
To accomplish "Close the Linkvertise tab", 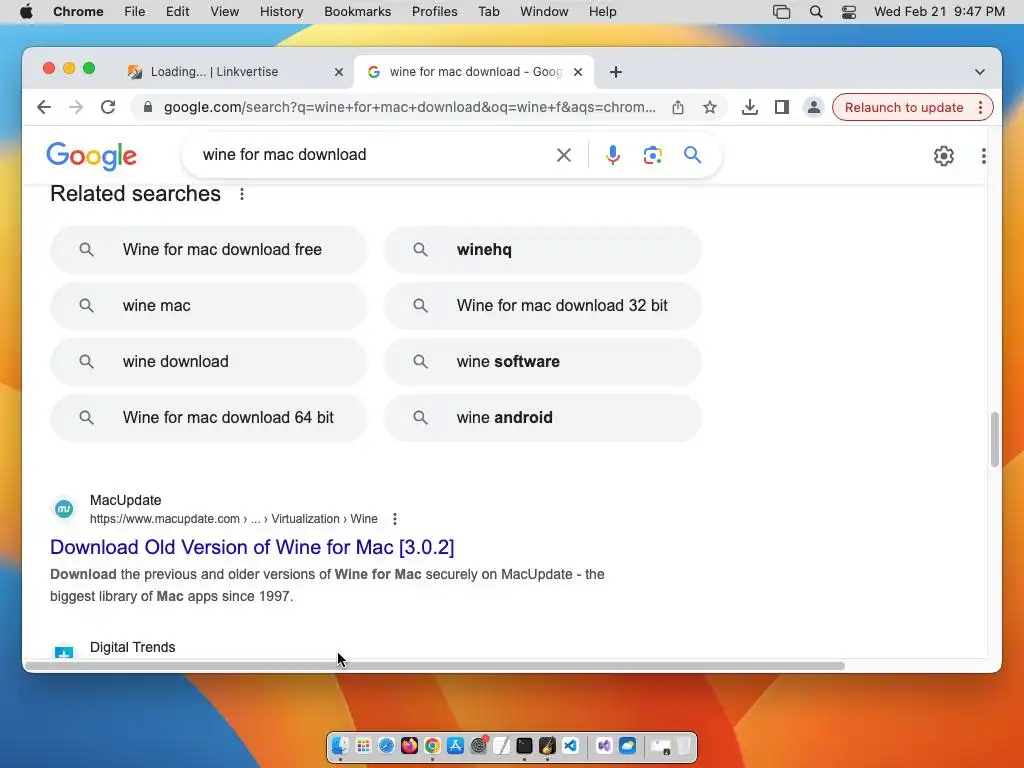I will click(339, 72).
